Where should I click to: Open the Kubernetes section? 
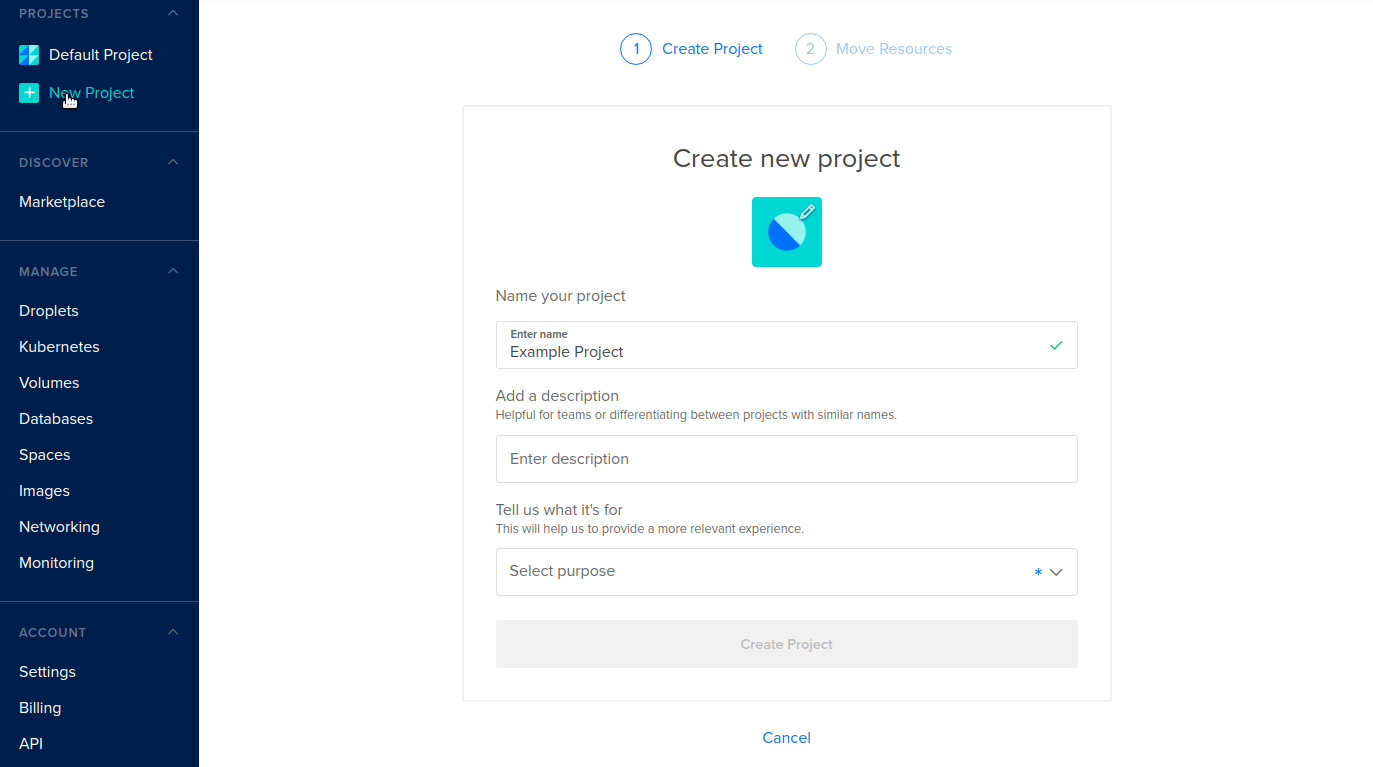point(59,346)
